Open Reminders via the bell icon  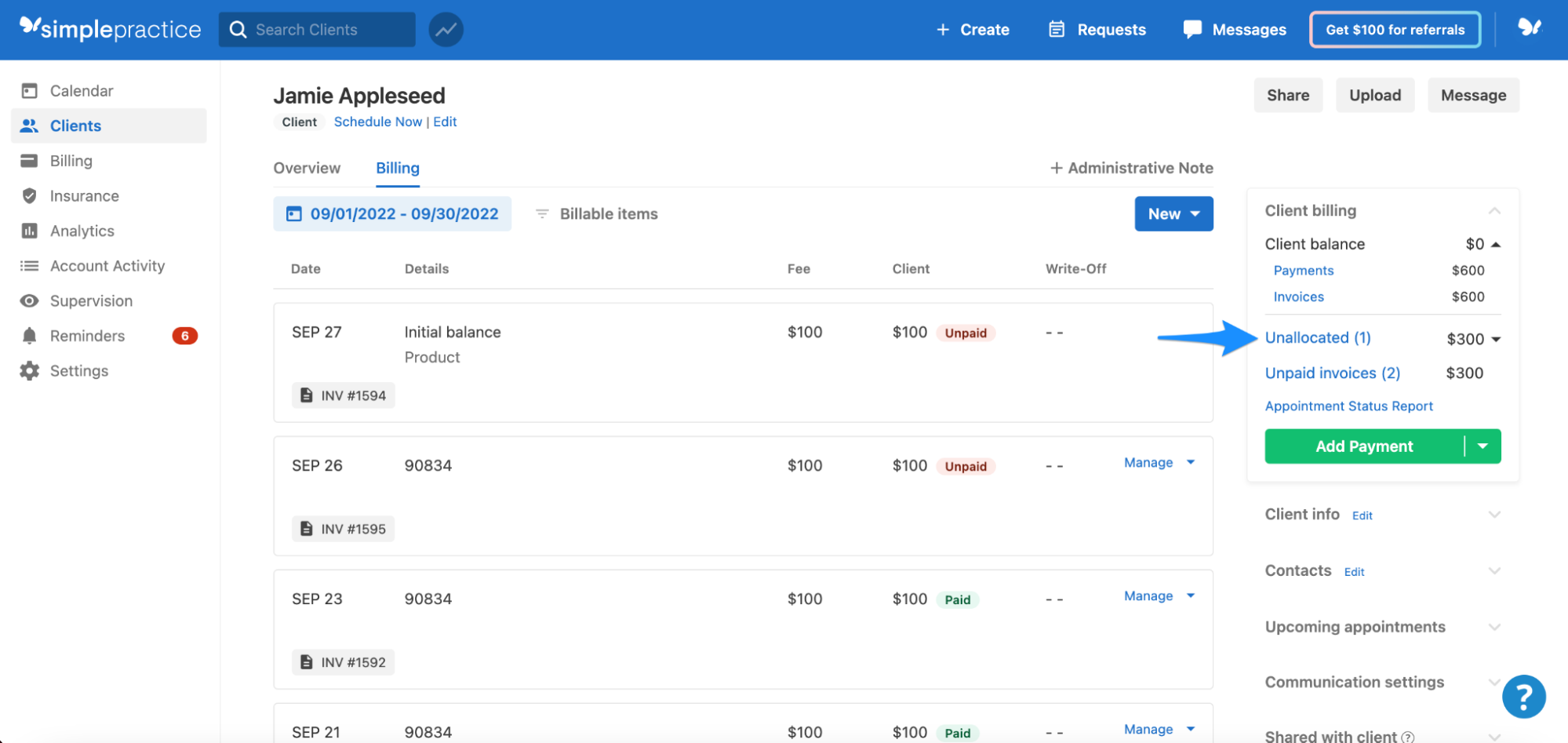point(29,335)
